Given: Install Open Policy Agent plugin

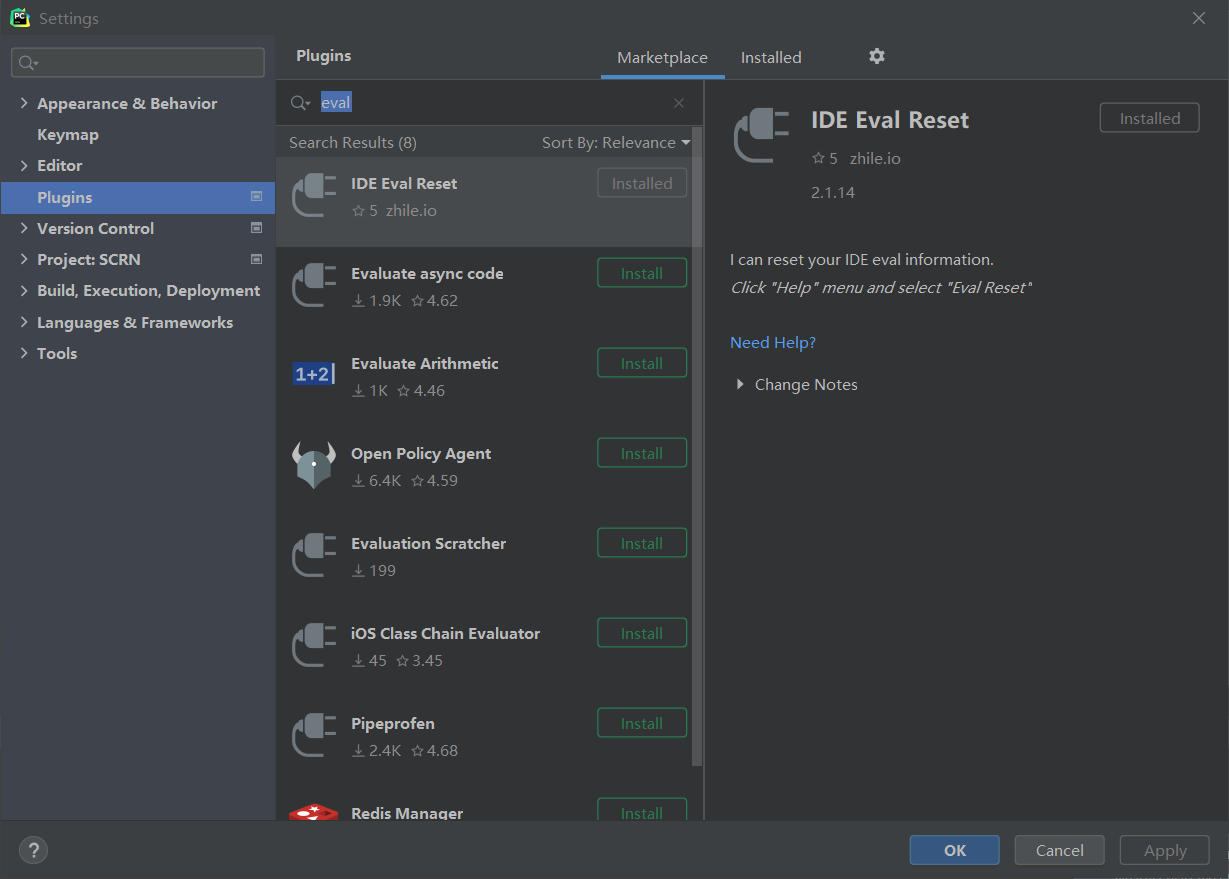Looking at the screenshot, I should click(x=642, y=453).
